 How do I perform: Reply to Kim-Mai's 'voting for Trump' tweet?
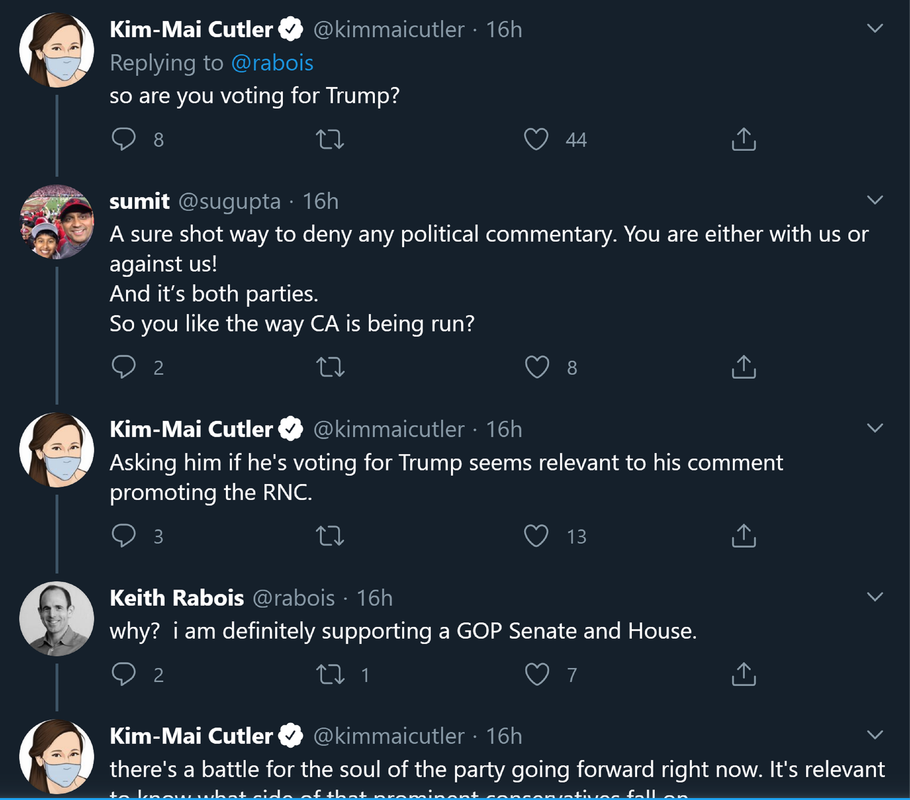[124, 139]
